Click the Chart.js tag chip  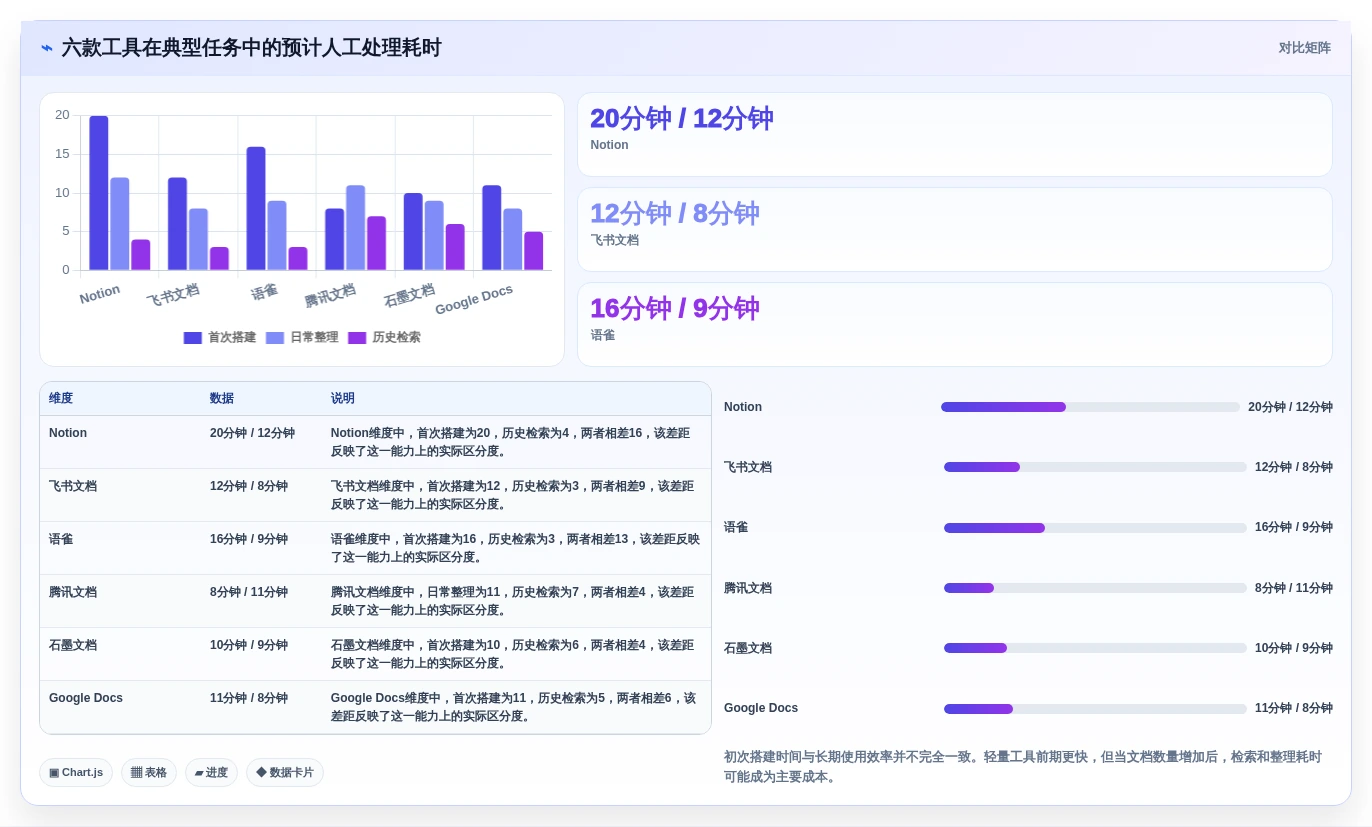coord(76,772)
